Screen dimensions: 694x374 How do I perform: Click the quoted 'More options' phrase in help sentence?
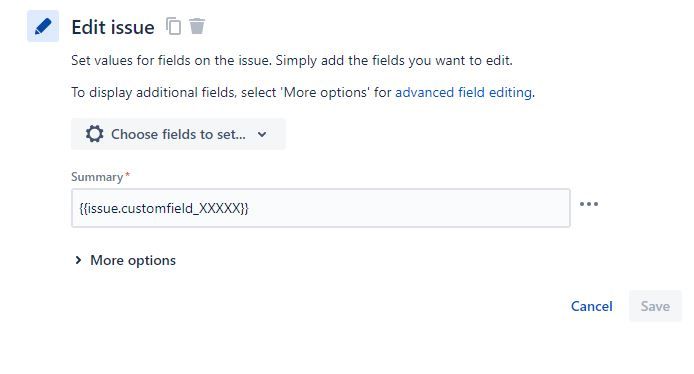click(x=325, y=92)
